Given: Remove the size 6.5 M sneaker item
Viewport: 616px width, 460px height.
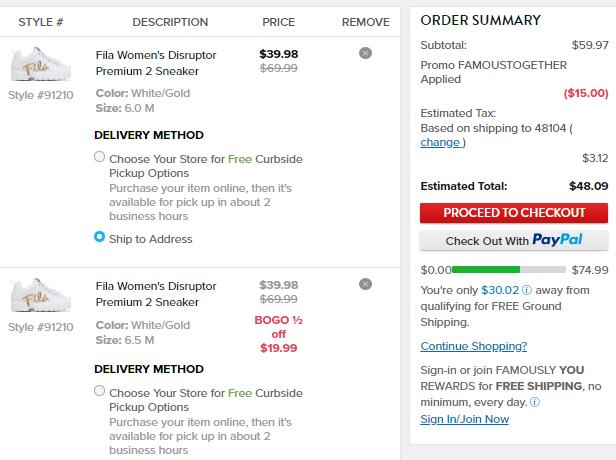Looking at the screenshot, I should (x=365, y=284).
